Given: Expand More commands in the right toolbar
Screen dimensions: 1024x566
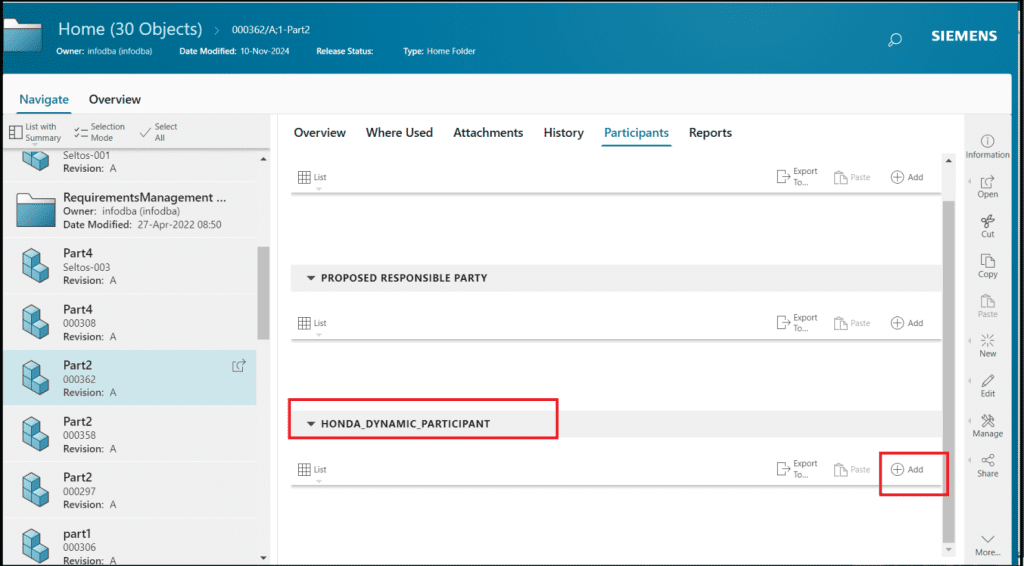Looking at the screenshot, I should (987, 543).
